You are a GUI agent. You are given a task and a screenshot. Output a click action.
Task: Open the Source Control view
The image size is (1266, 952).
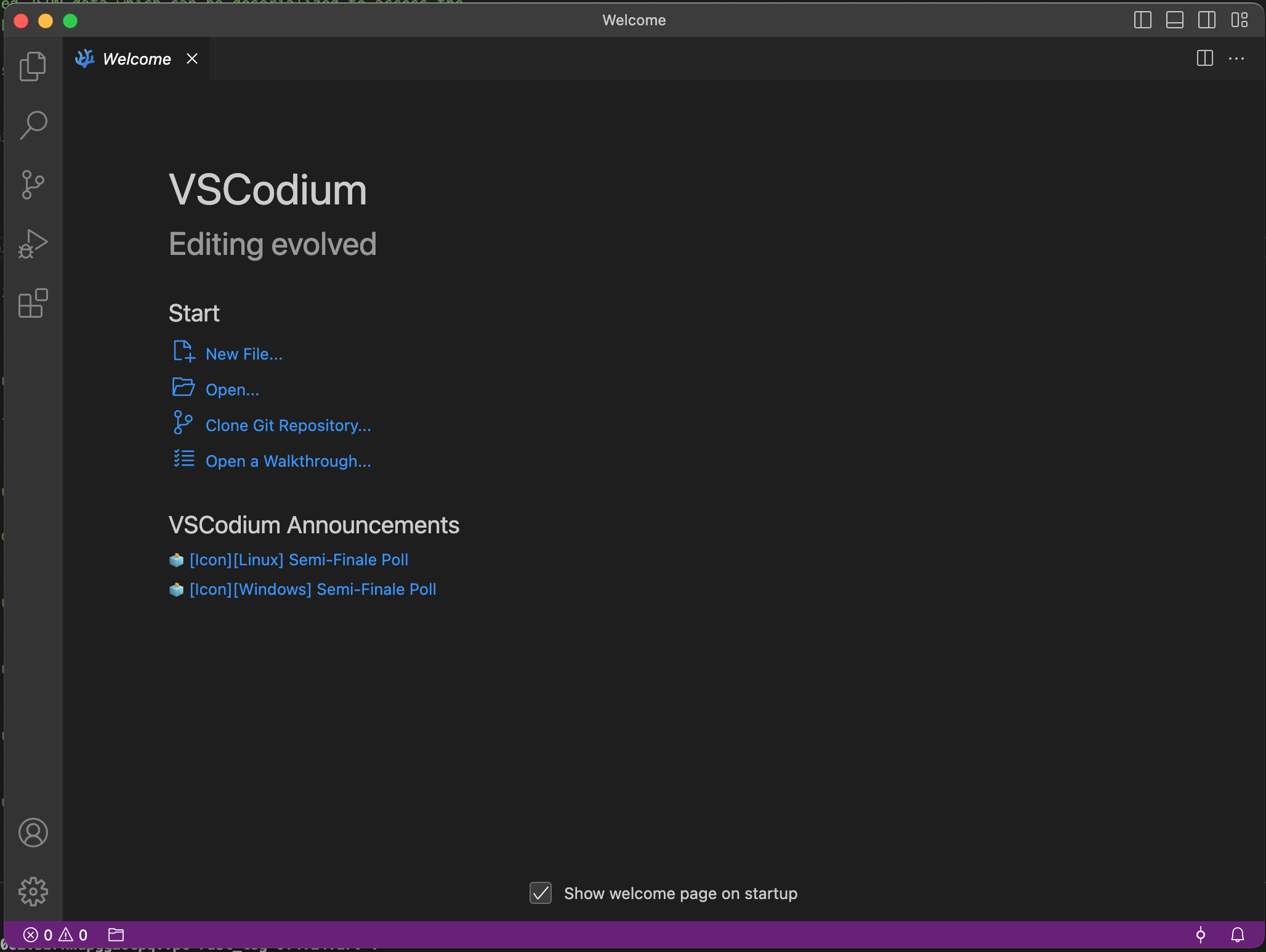tap(33, 184)
